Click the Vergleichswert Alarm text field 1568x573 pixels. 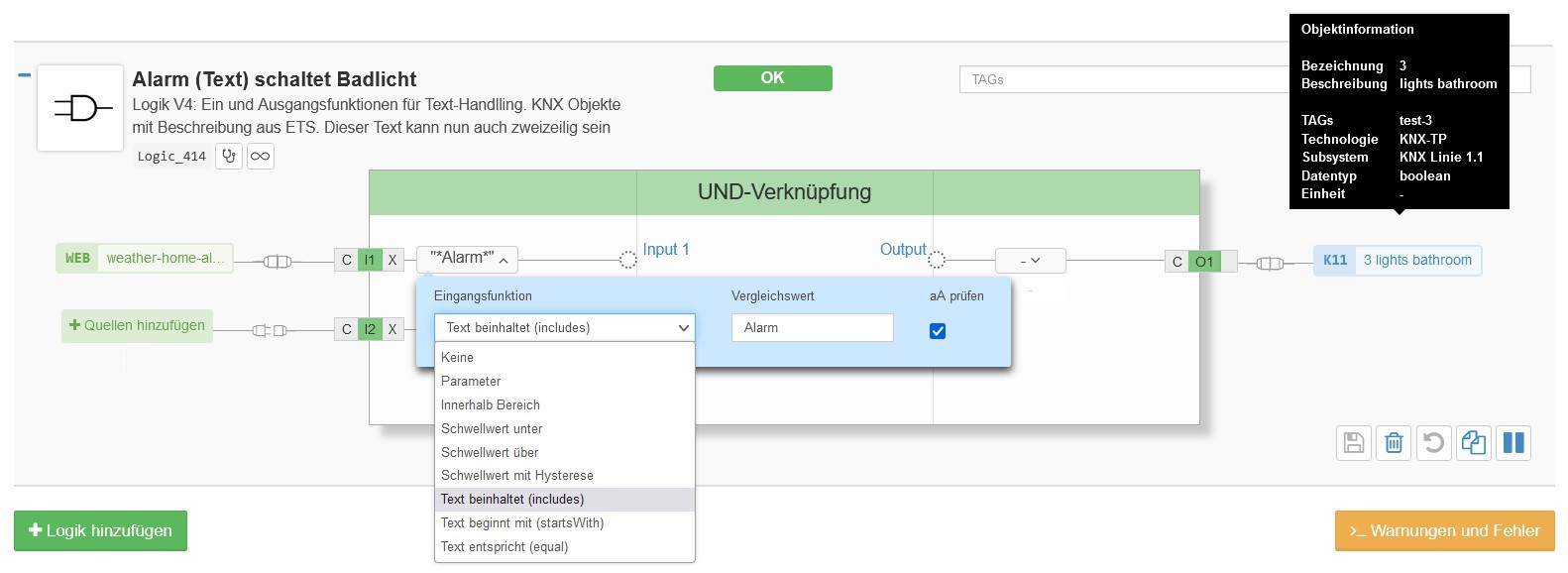point(813,327)
